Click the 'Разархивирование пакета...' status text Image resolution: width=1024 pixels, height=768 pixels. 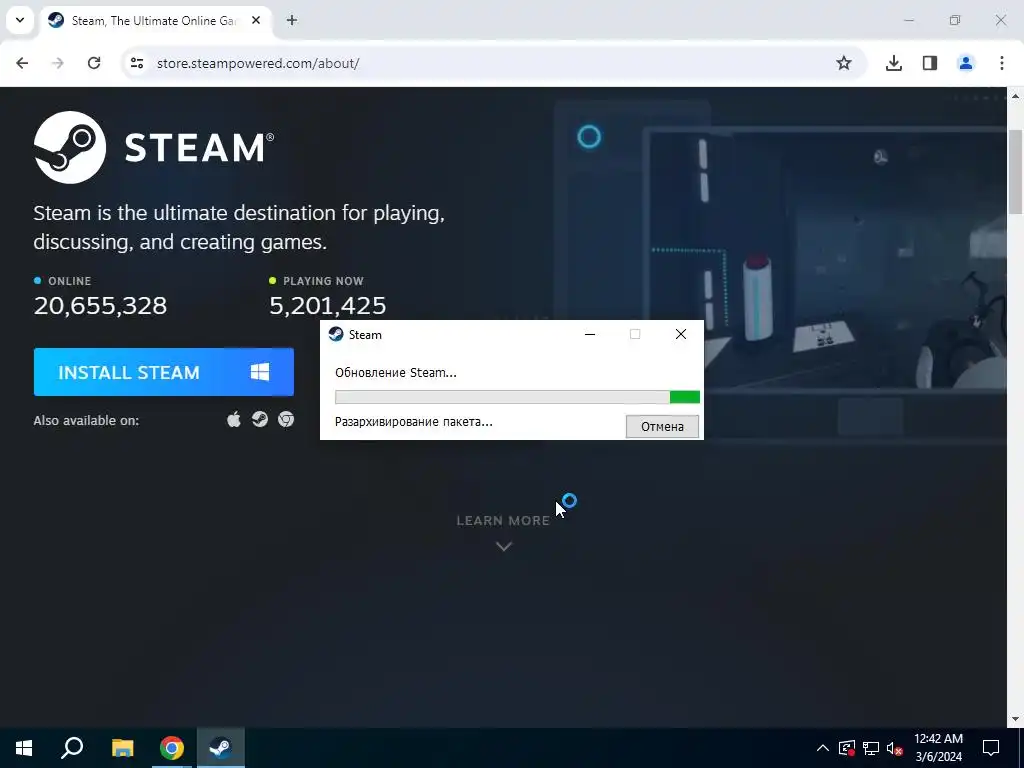click(x=414, y=422)
